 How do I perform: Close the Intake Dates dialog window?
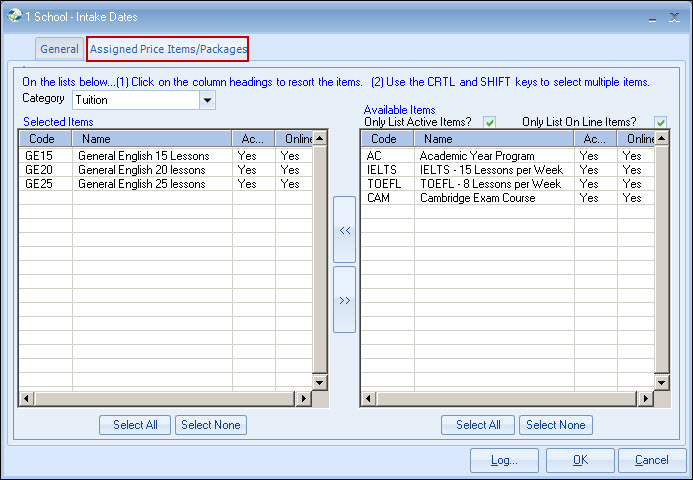click(x=673, y=17)
